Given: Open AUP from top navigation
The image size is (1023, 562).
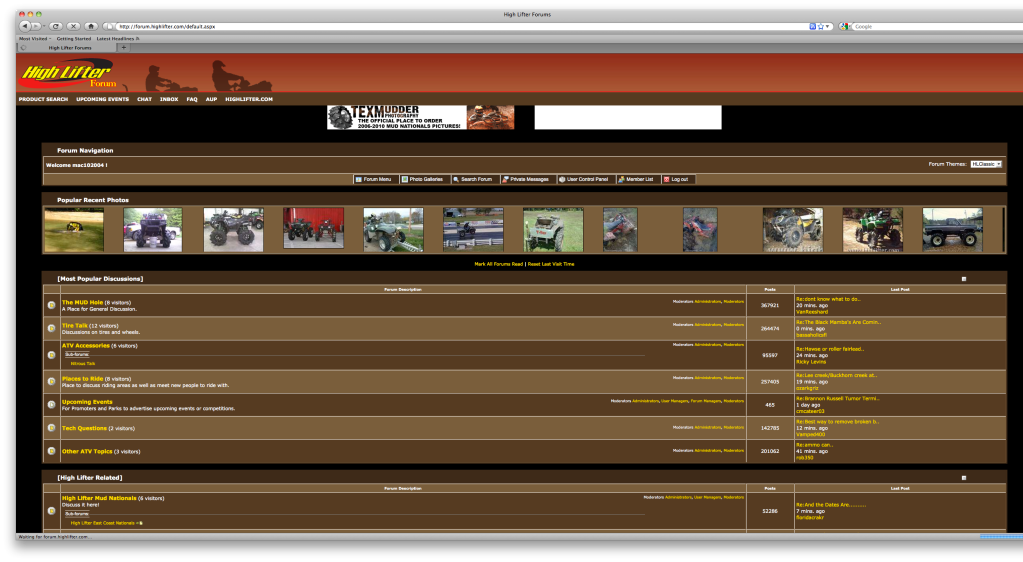Looking at the screenshot, I should coord(211,99).
